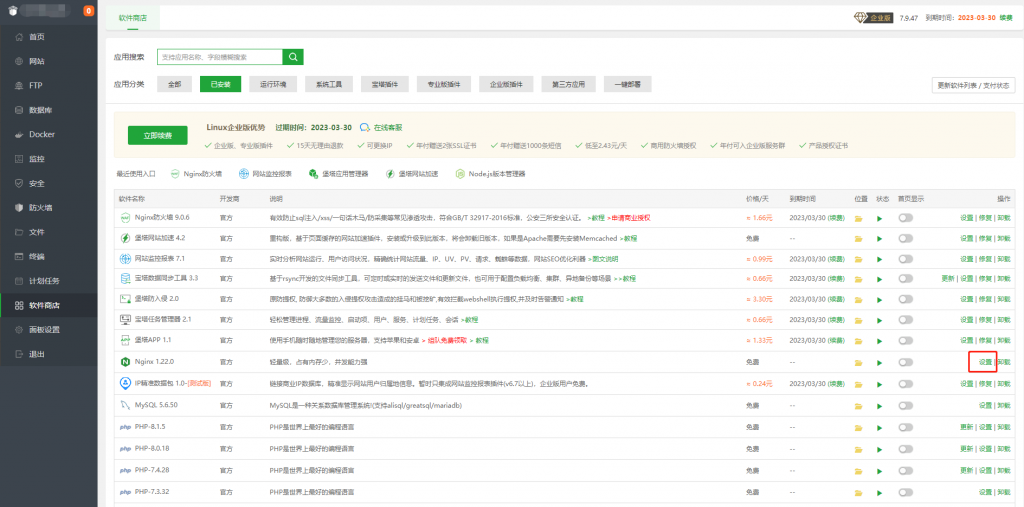Screen dimensions: 1024x507
Task: Toggle homepage display for MySQL 5.6.50
Action: pyautogui.click(x=906, y=407)
